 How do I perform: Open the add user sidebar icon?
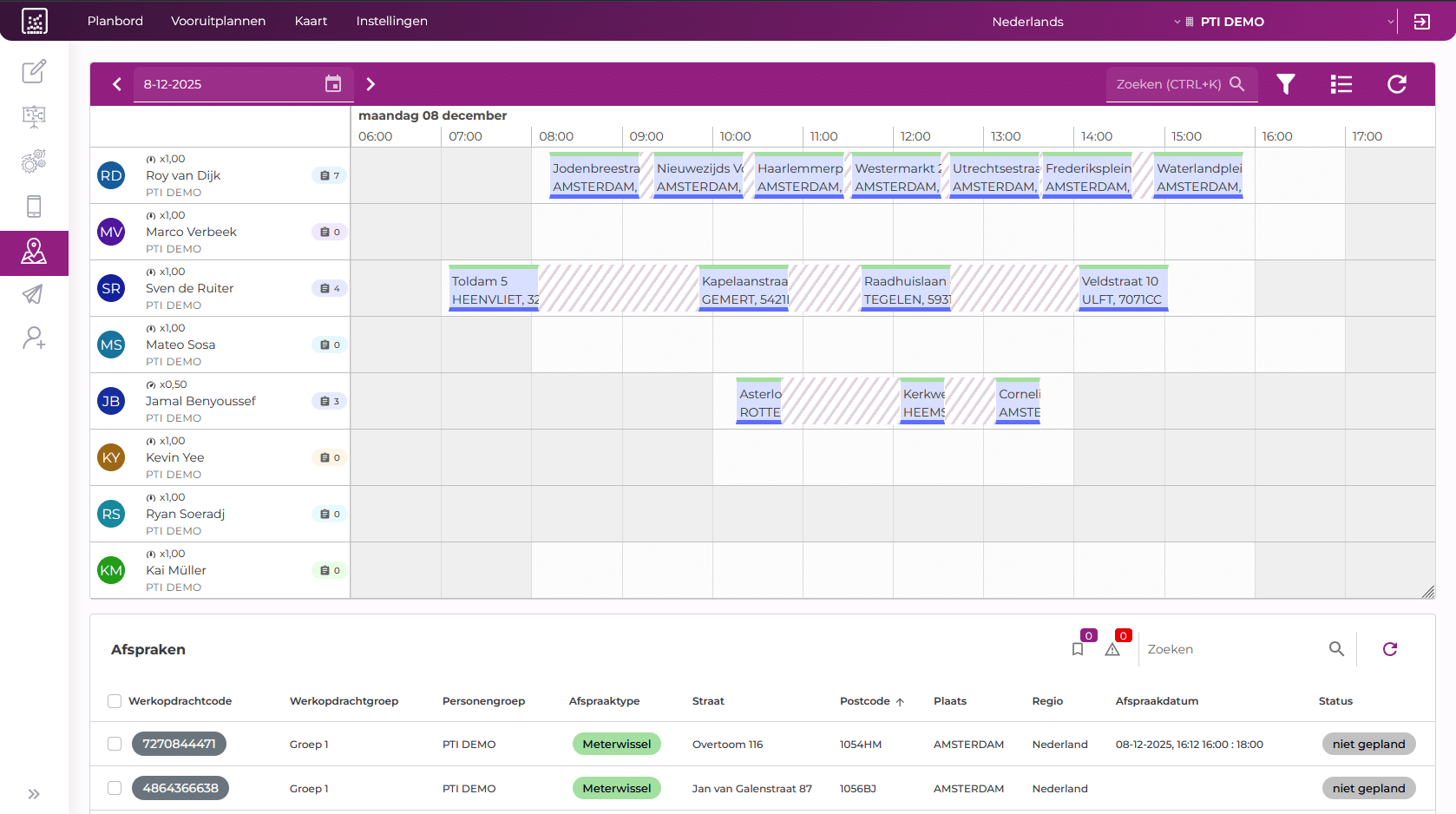[x=34, y=338]
